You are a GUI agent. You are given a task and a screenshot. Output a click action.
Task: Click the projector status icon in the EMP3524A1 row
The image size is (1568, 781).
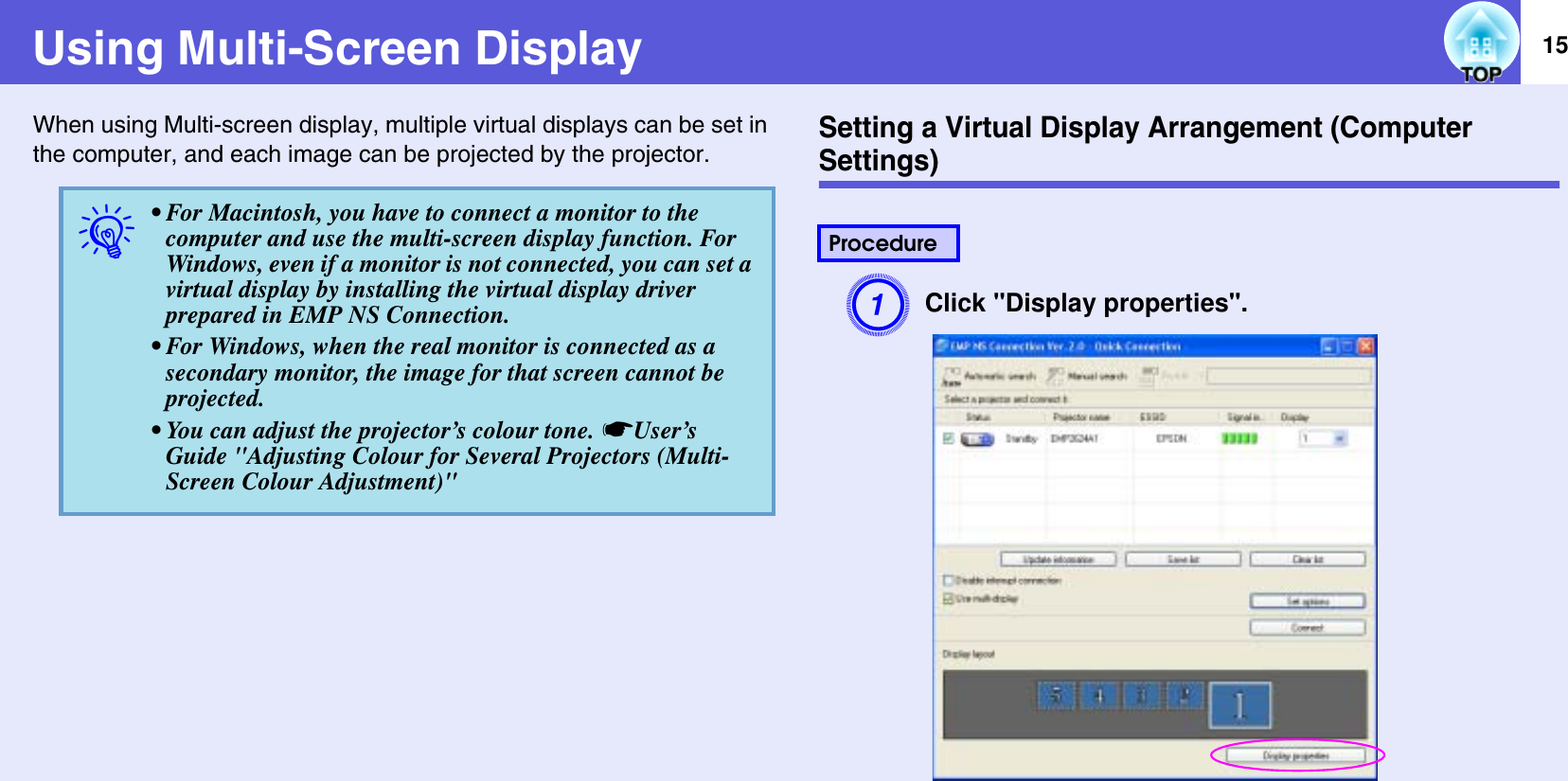(977, 439)
